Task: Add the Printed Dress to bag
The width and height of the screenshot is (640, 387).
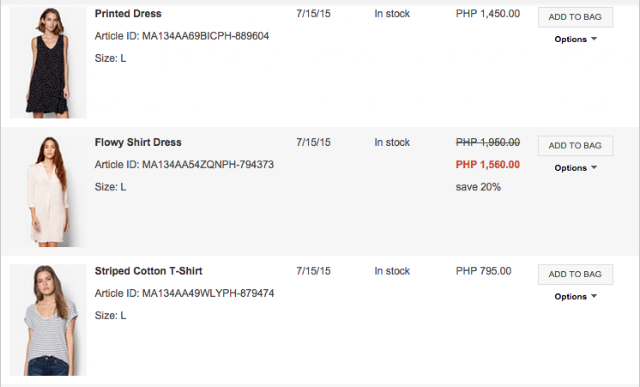Action: tap(575, 17)
